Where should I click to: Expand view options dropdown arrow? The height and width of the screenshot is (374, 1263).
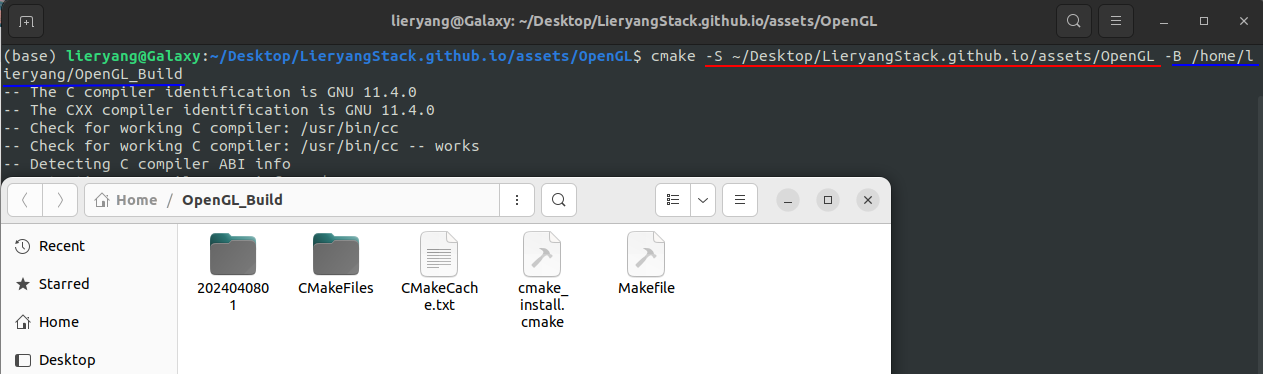pos(703,200)
